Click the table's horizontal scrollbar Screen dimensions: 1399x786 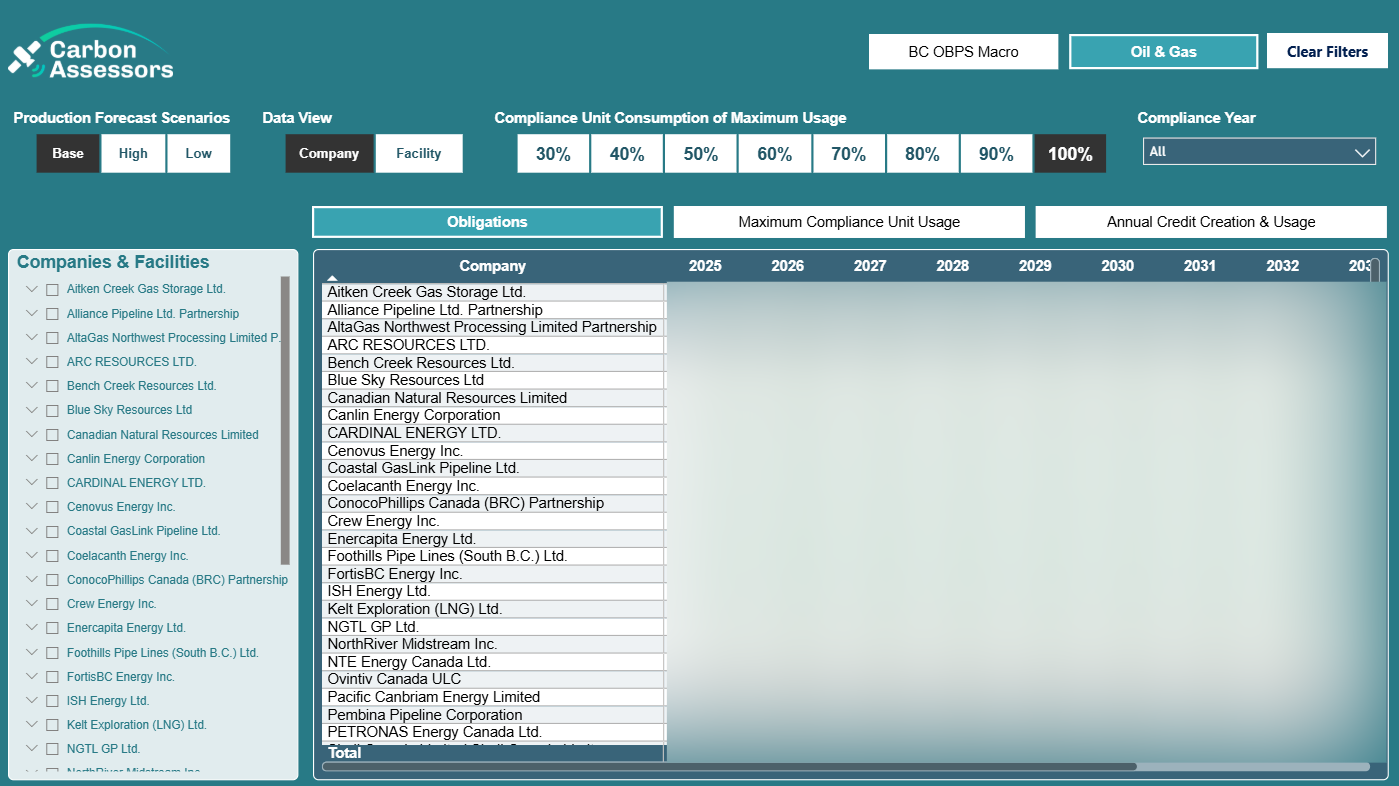(x=729, y=767)
